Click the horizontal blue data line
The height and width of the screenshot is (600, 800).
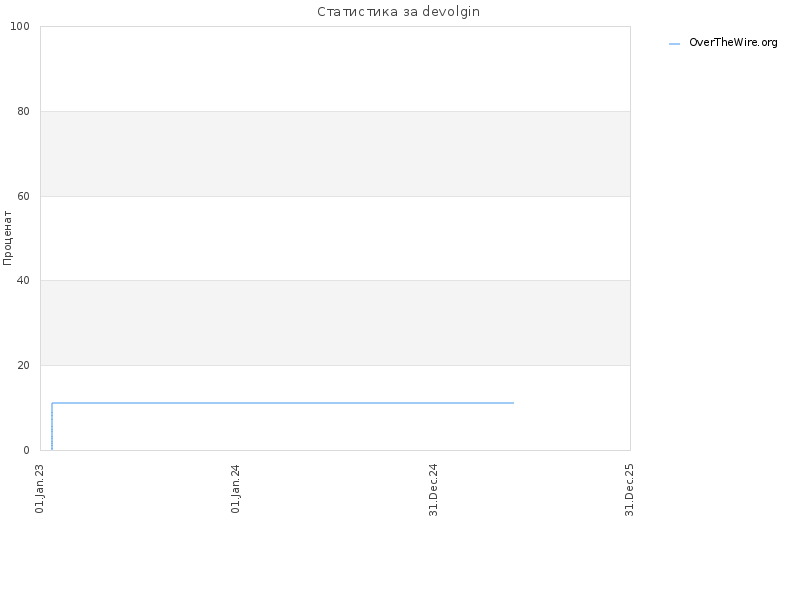(283, 403)
